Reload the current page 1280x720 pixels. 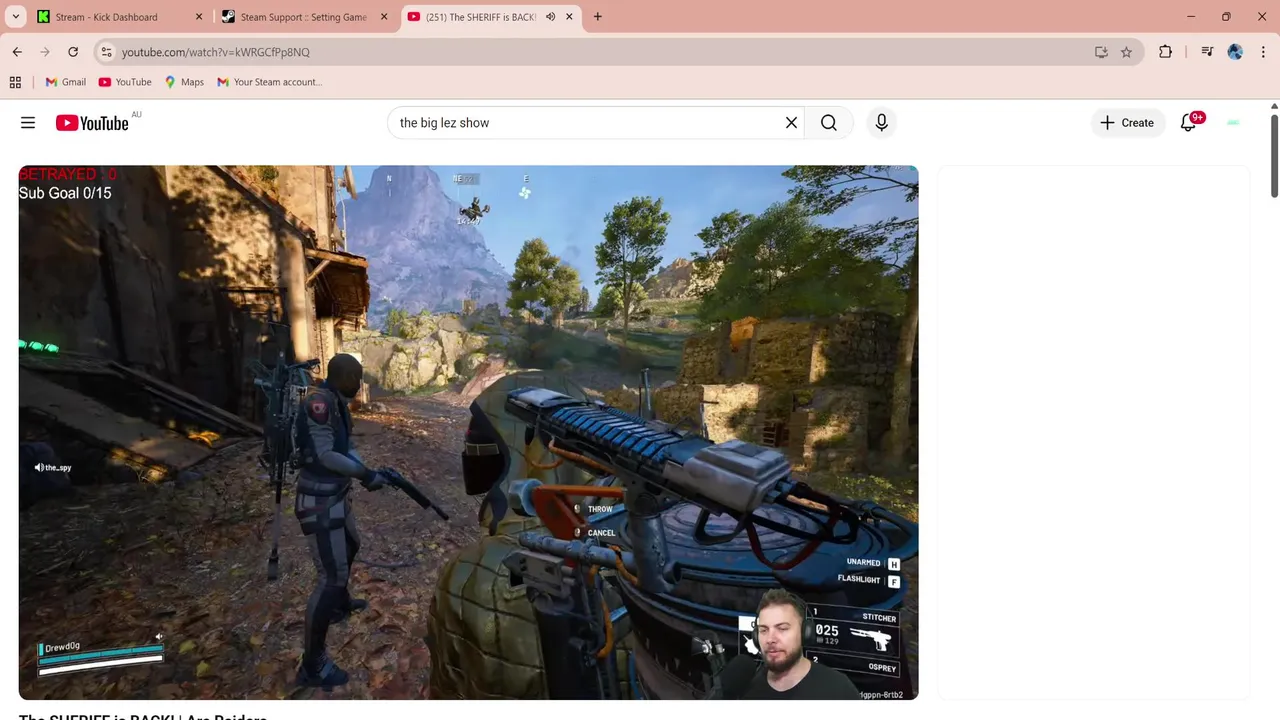[x=73, y=52]
